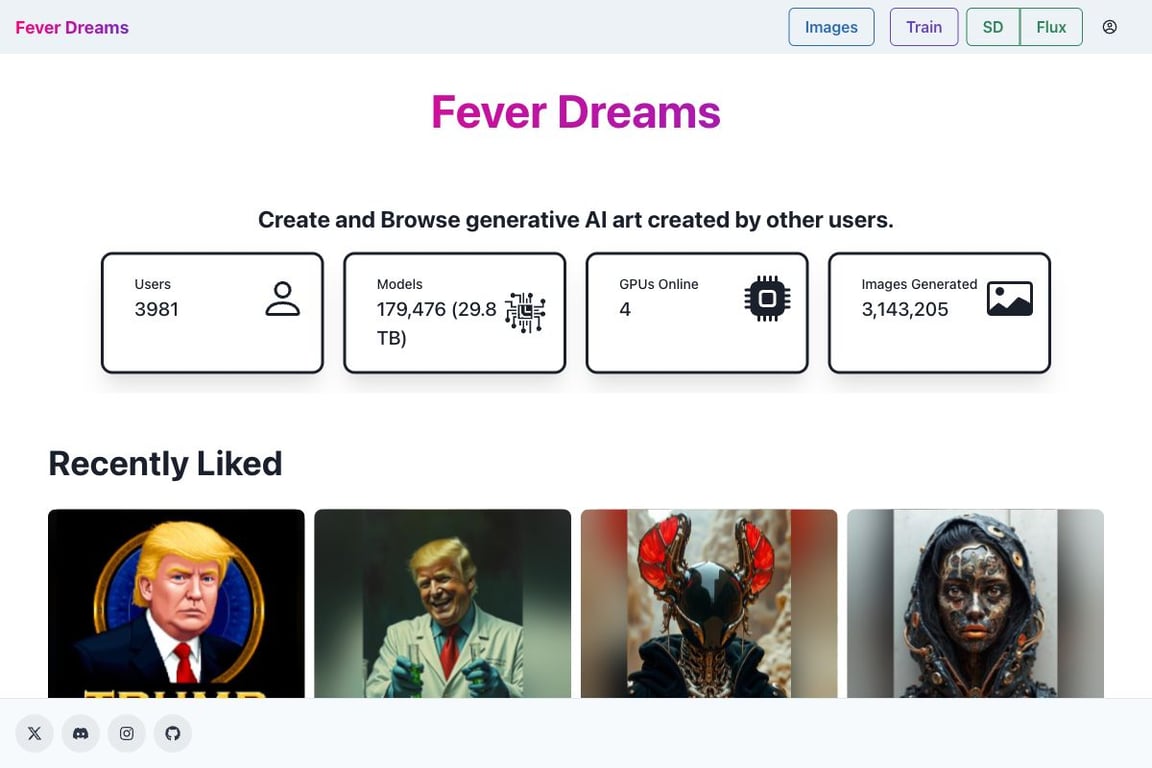Open the Discord link icon
The width and height of the screenshot is (1152, 768).
point(80,733)
